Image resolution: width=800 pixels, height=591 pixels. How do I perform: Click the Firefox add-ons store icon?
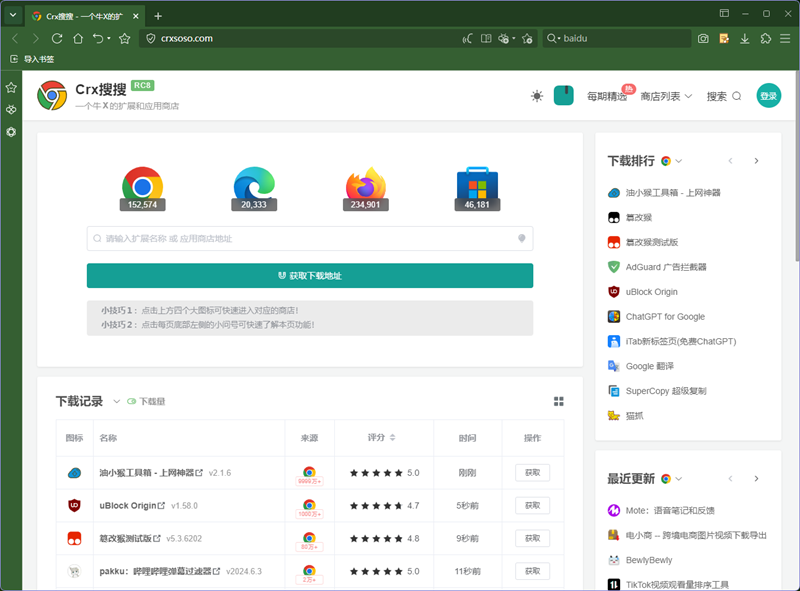365,186
